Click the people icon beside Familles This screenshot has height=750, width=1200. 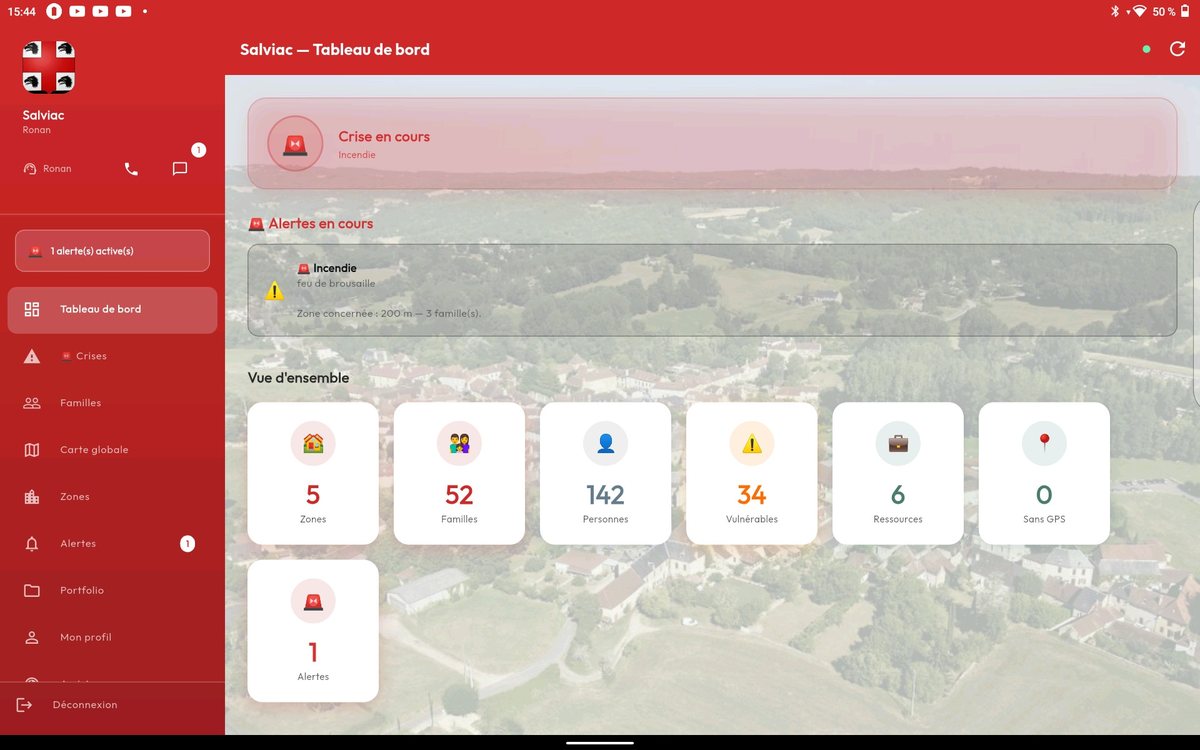pyautogui.click(x=32, y=403)
